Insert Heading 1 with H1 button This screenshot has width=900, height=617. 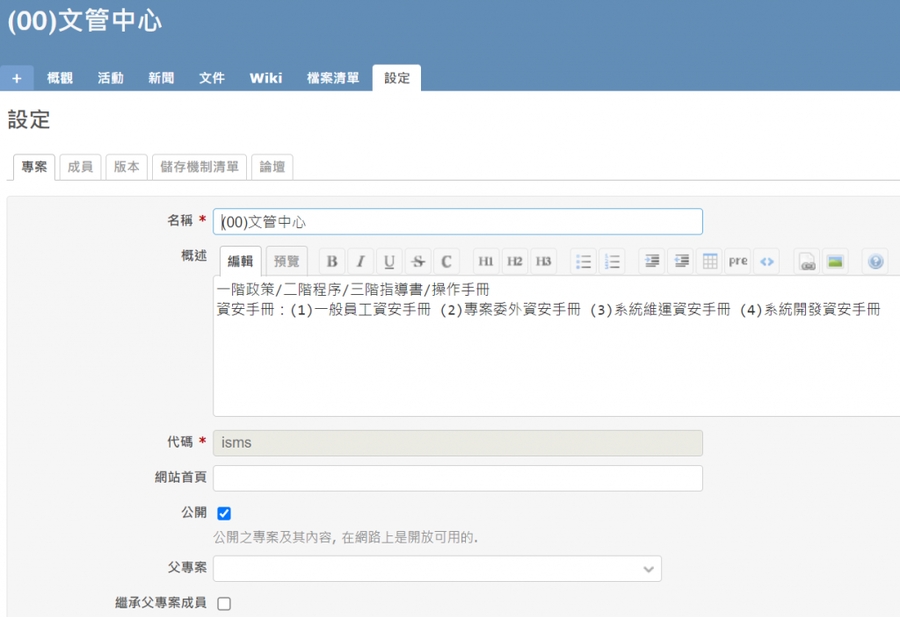(x=485, y=261)
